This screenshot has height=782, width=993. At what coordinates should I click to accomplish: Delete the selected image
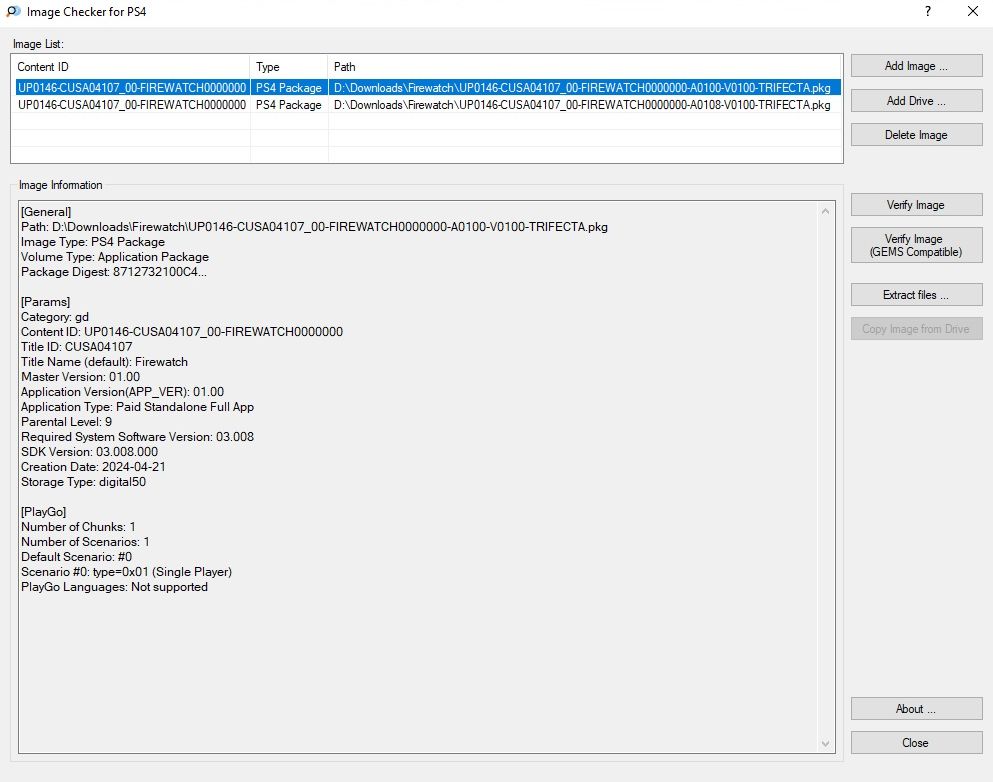pyautogui.click(x=916, y=135)
